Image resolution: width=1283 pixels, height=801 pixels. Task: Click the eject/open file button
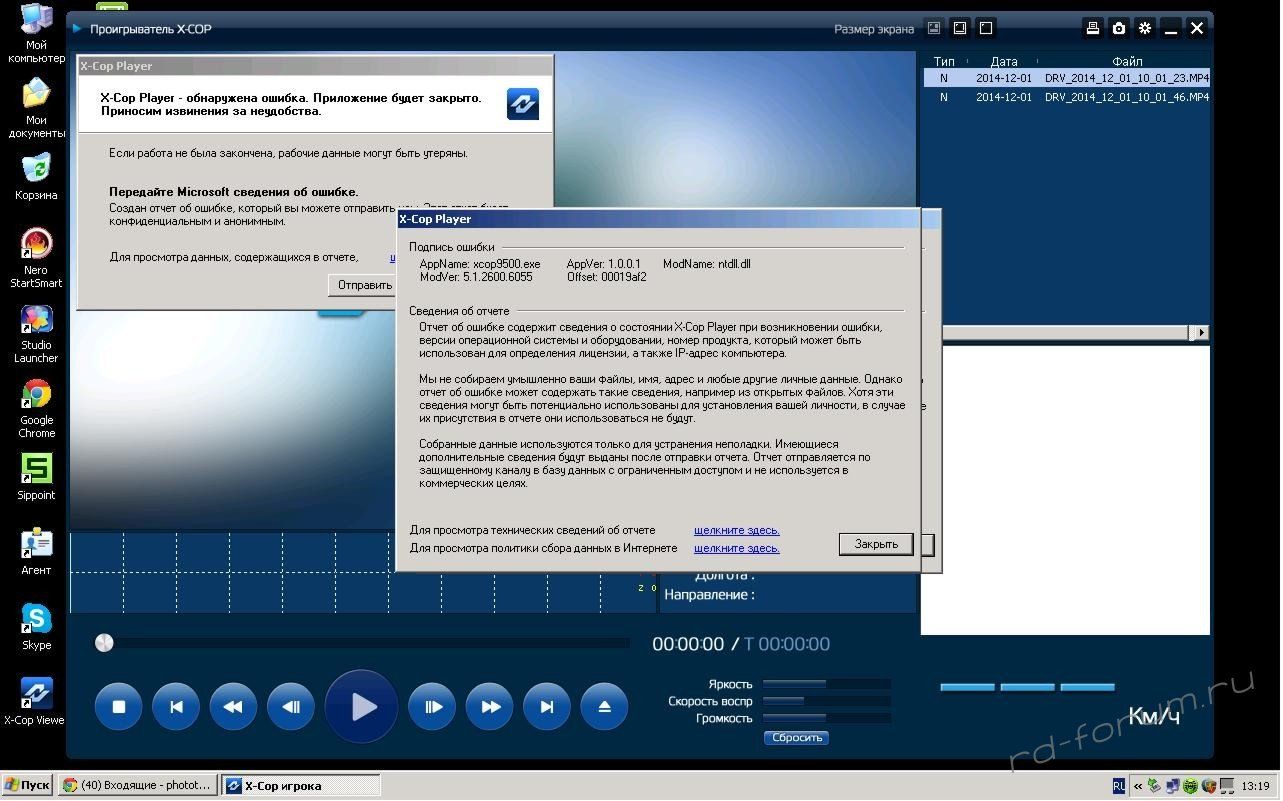[x=604, y=707]
